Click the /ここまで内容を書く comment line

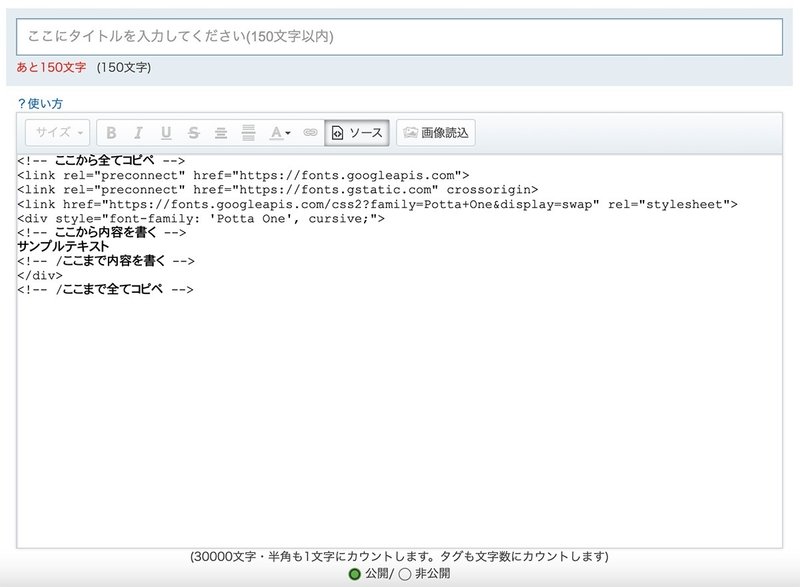click(x=106, y=261)
